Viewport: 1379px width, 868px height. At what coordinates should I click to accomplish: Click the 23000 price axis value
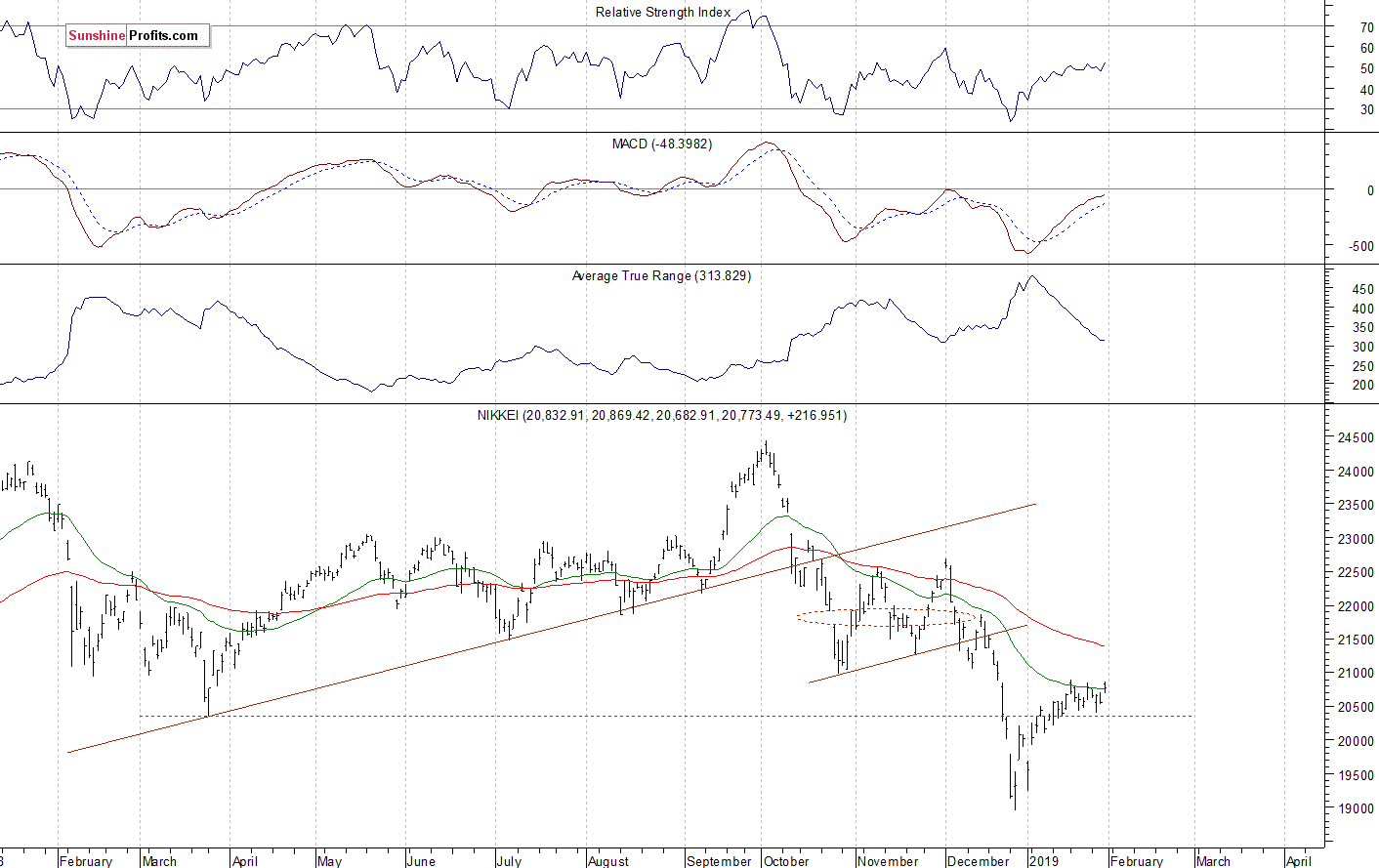1356,539
